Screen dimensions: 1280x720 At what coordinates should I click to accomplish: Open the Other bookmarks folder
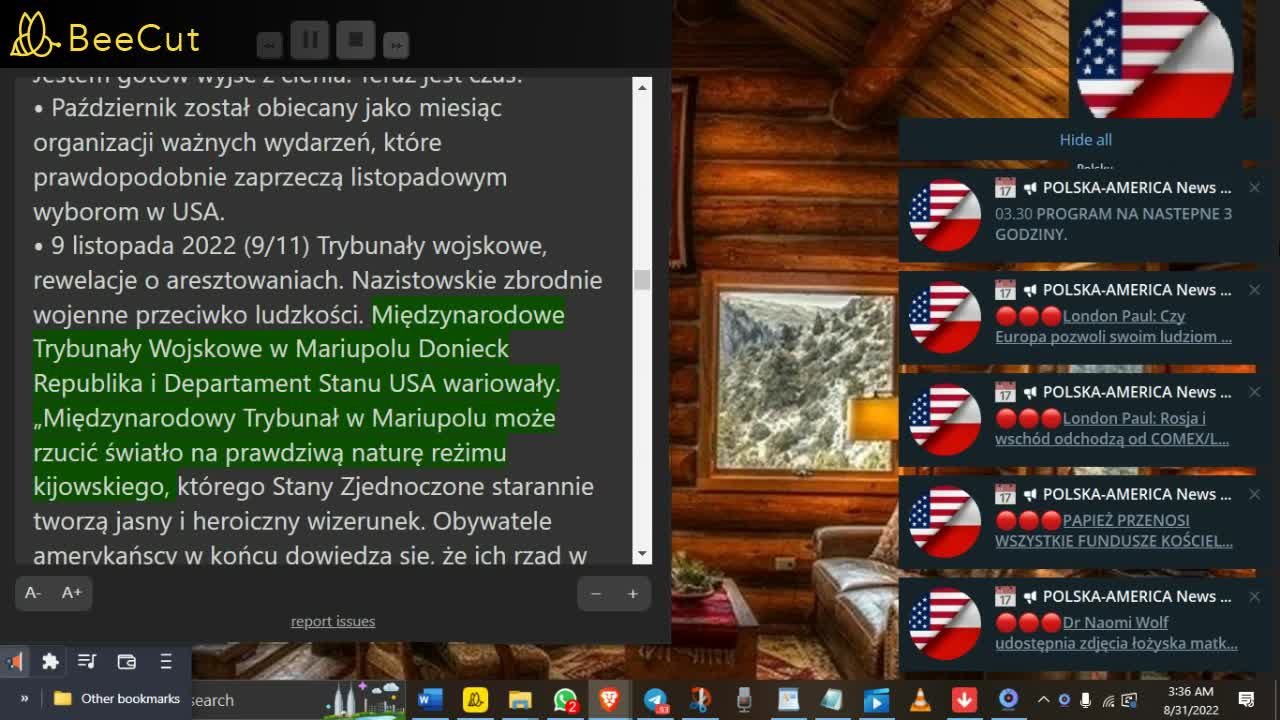(x=117, y=698)
